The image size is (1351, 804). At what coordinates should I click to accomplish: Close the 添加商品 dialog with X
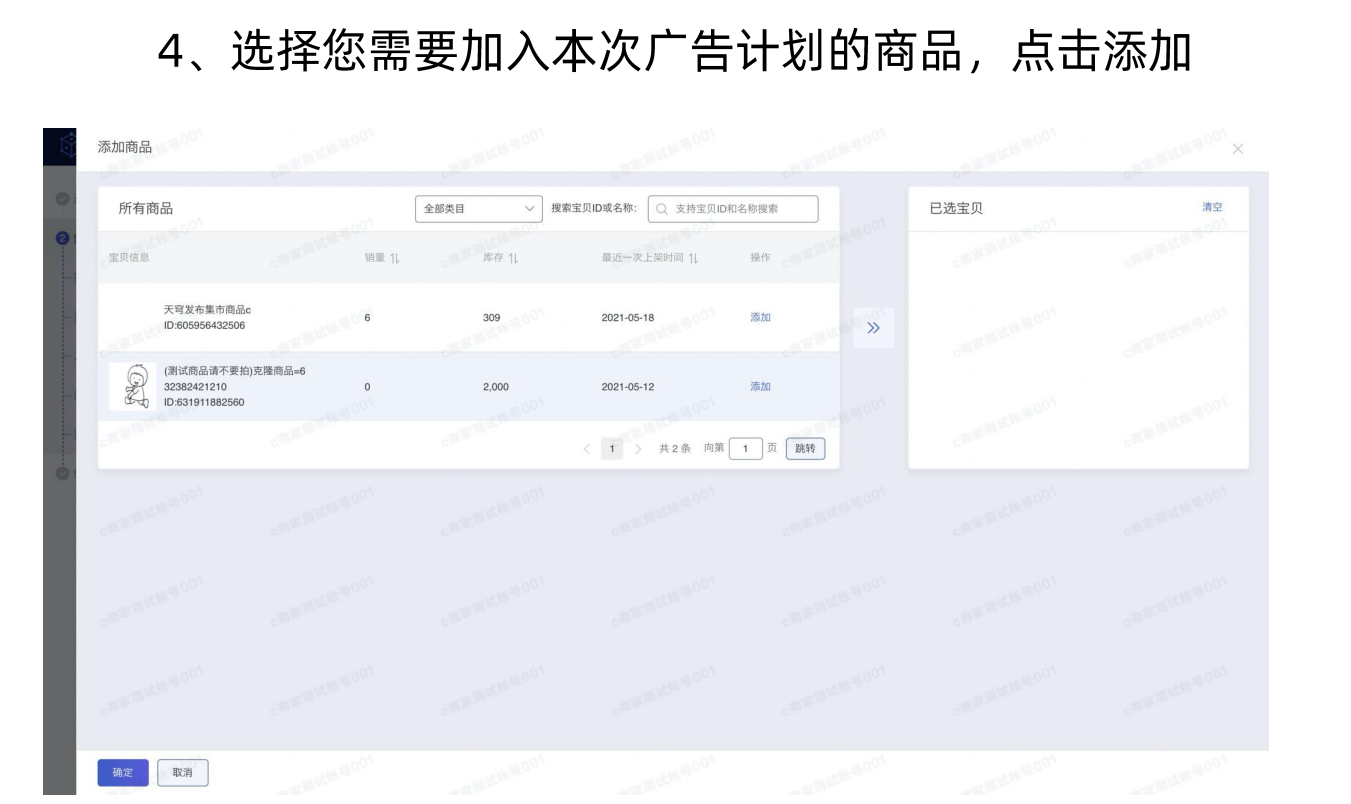pyautogui.click(x=1238, y=149)
